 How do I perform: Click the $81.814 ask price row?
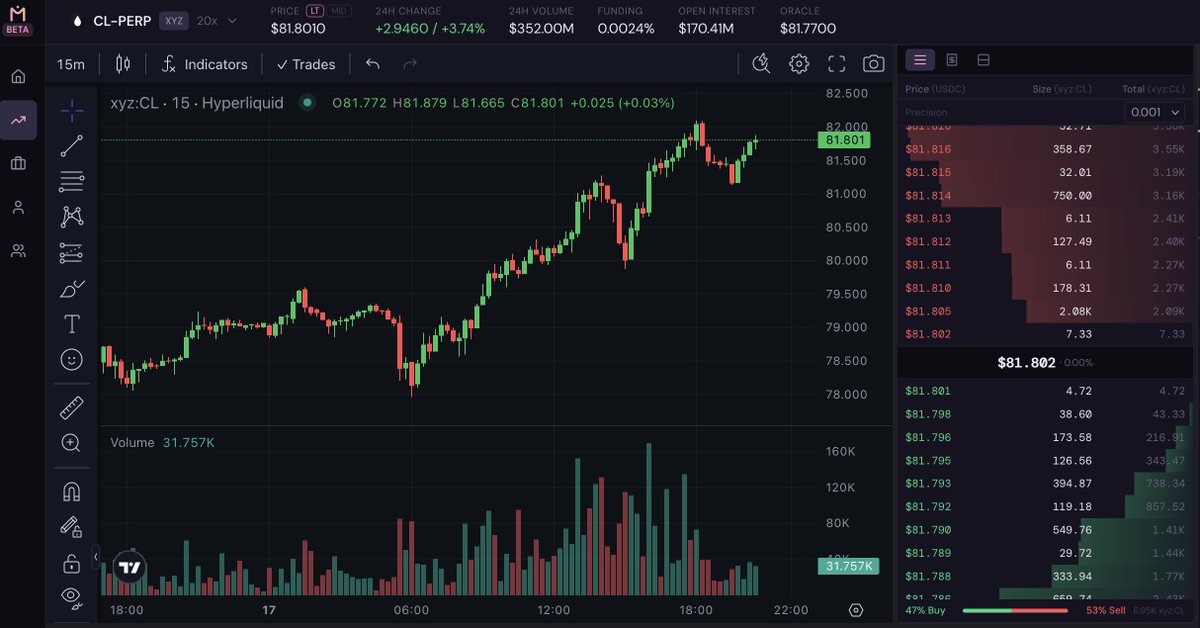click(x=1046, y=195)
